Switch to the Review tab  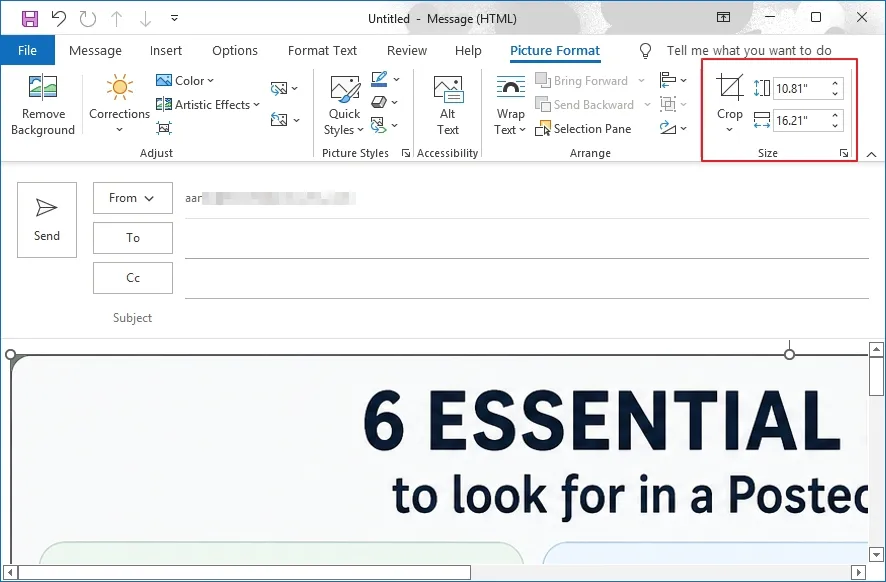point(407,50)
